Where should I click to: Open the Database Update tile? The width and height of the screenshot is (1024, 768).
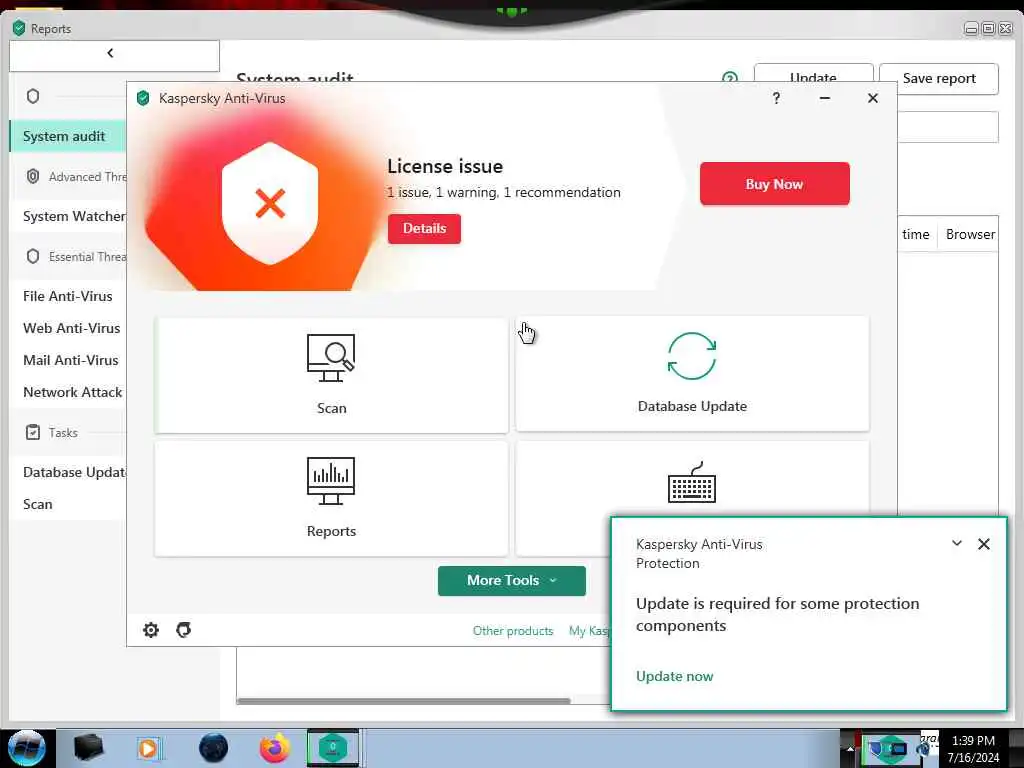(692, 374)
